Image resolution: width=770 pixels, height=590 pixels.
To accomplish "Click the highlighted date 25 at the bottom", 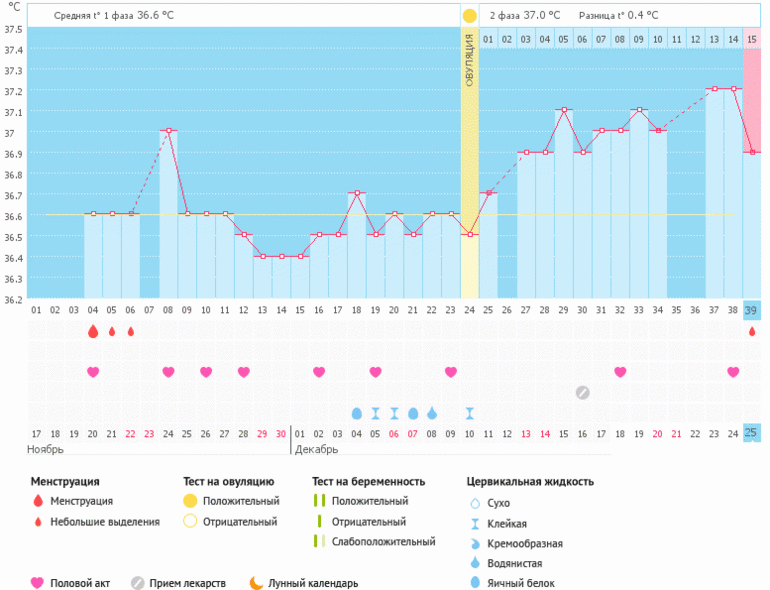I will [752, 432].
